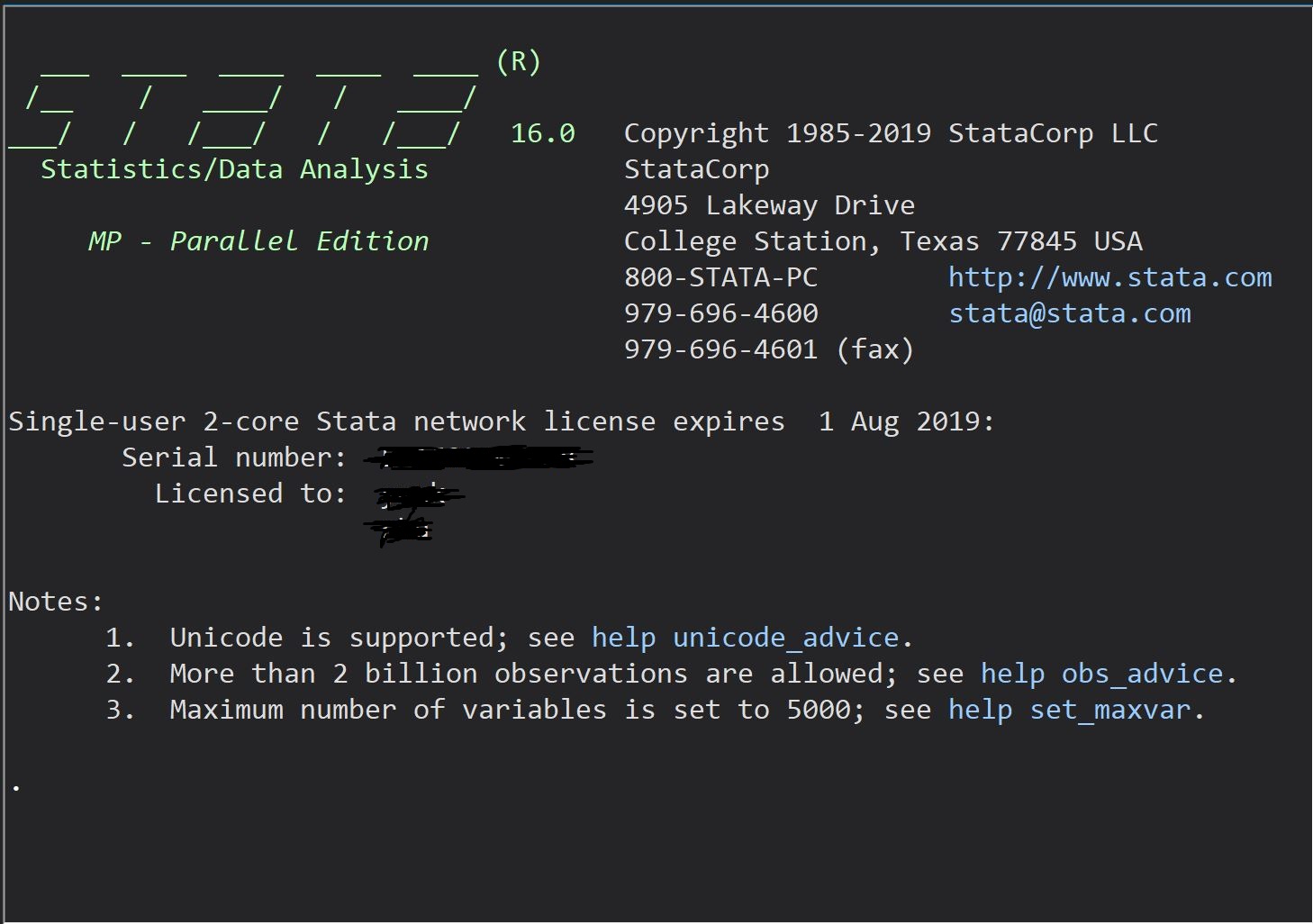
Task: Click the 800-STATA-PC phone number
Action: (x=720, y=277)
